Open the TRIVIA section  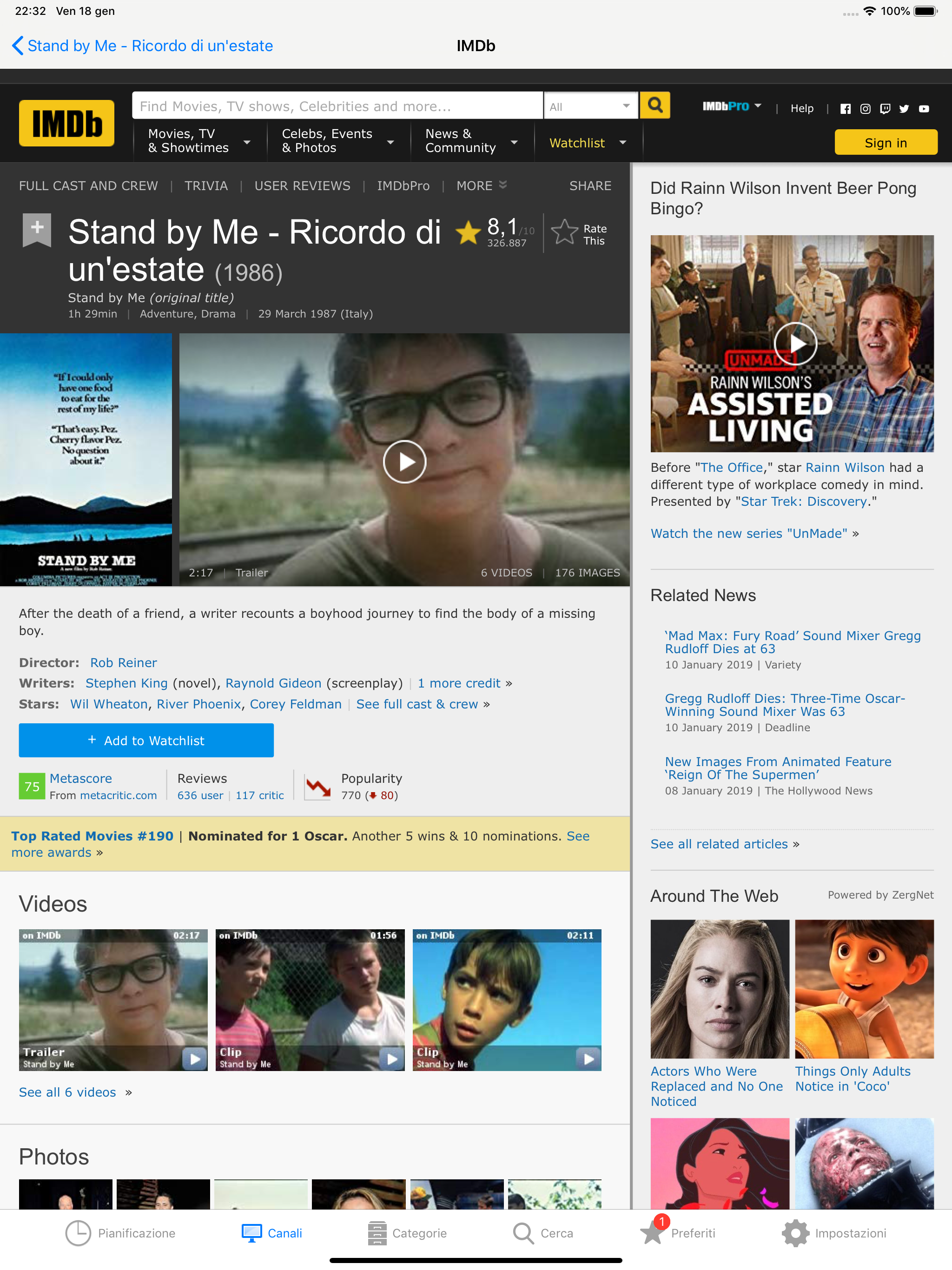click(205, 185)
